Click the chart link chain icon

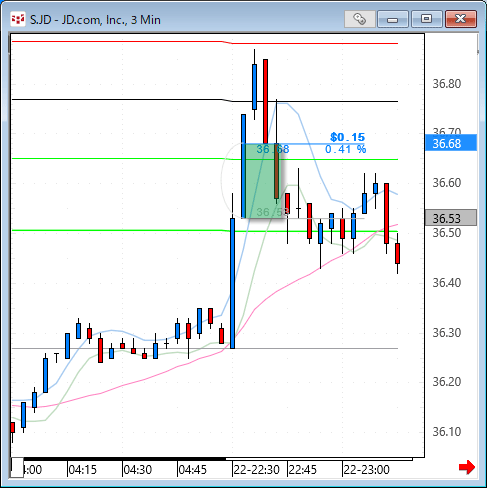click(360, 19)
